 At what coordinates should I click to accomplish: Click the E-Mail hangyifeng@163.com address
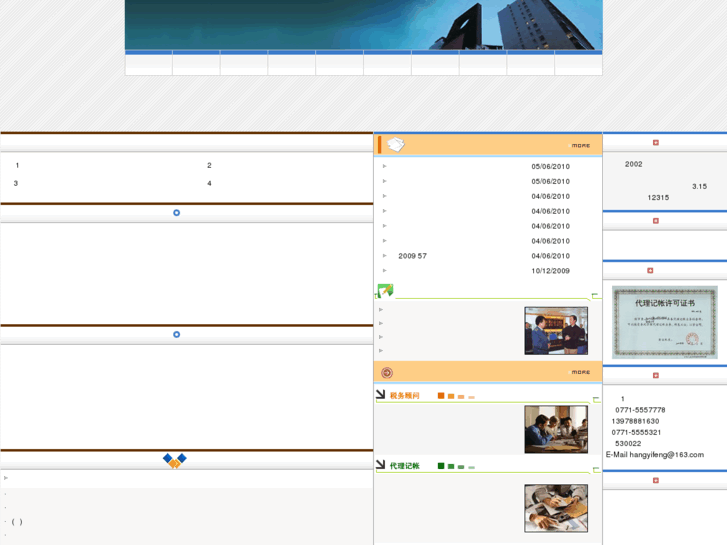click(655, 455)
